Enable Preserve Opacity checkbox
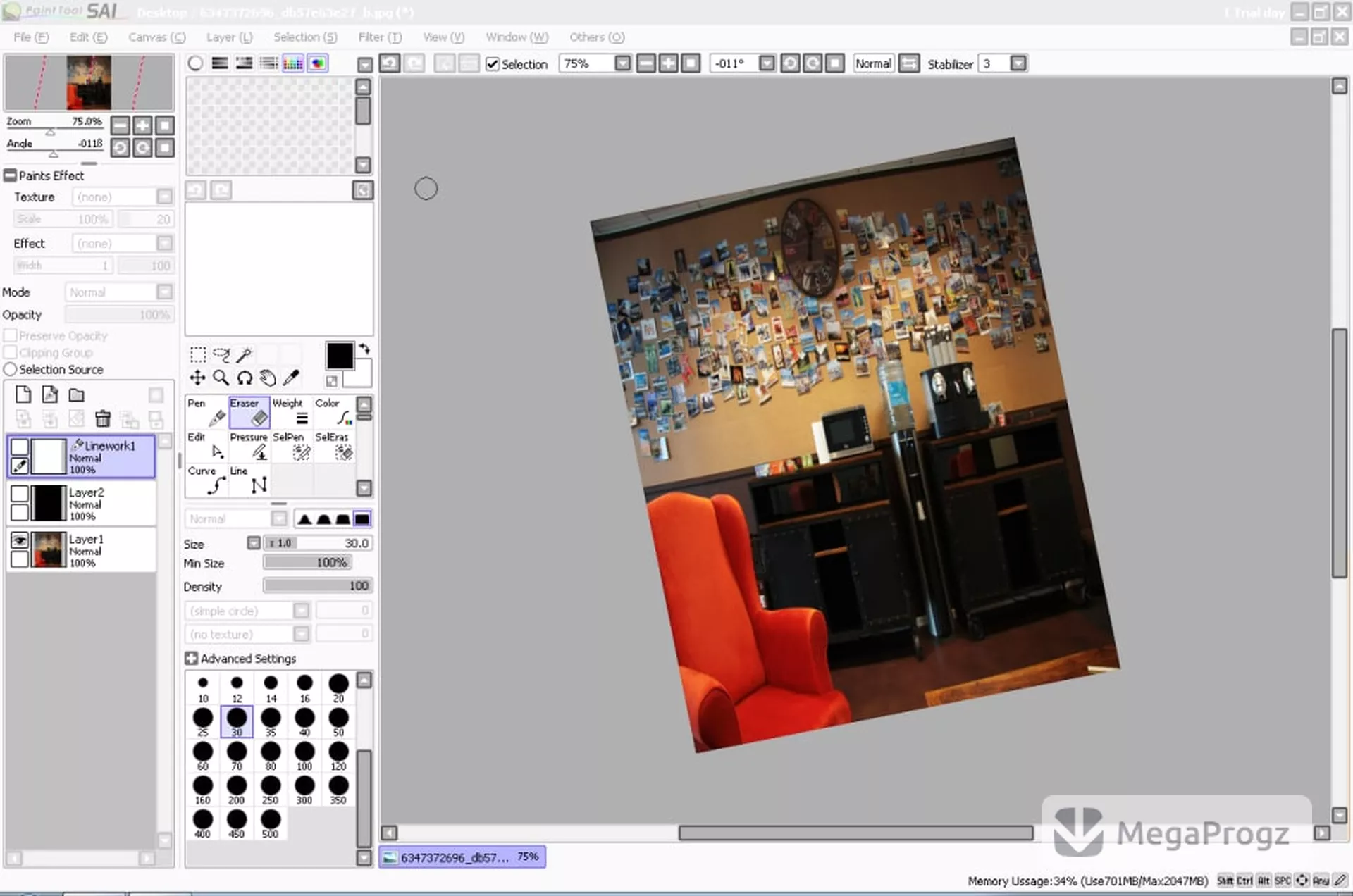Image resolution: width=1353 pixels, height=896 pixels. (10, 335)
